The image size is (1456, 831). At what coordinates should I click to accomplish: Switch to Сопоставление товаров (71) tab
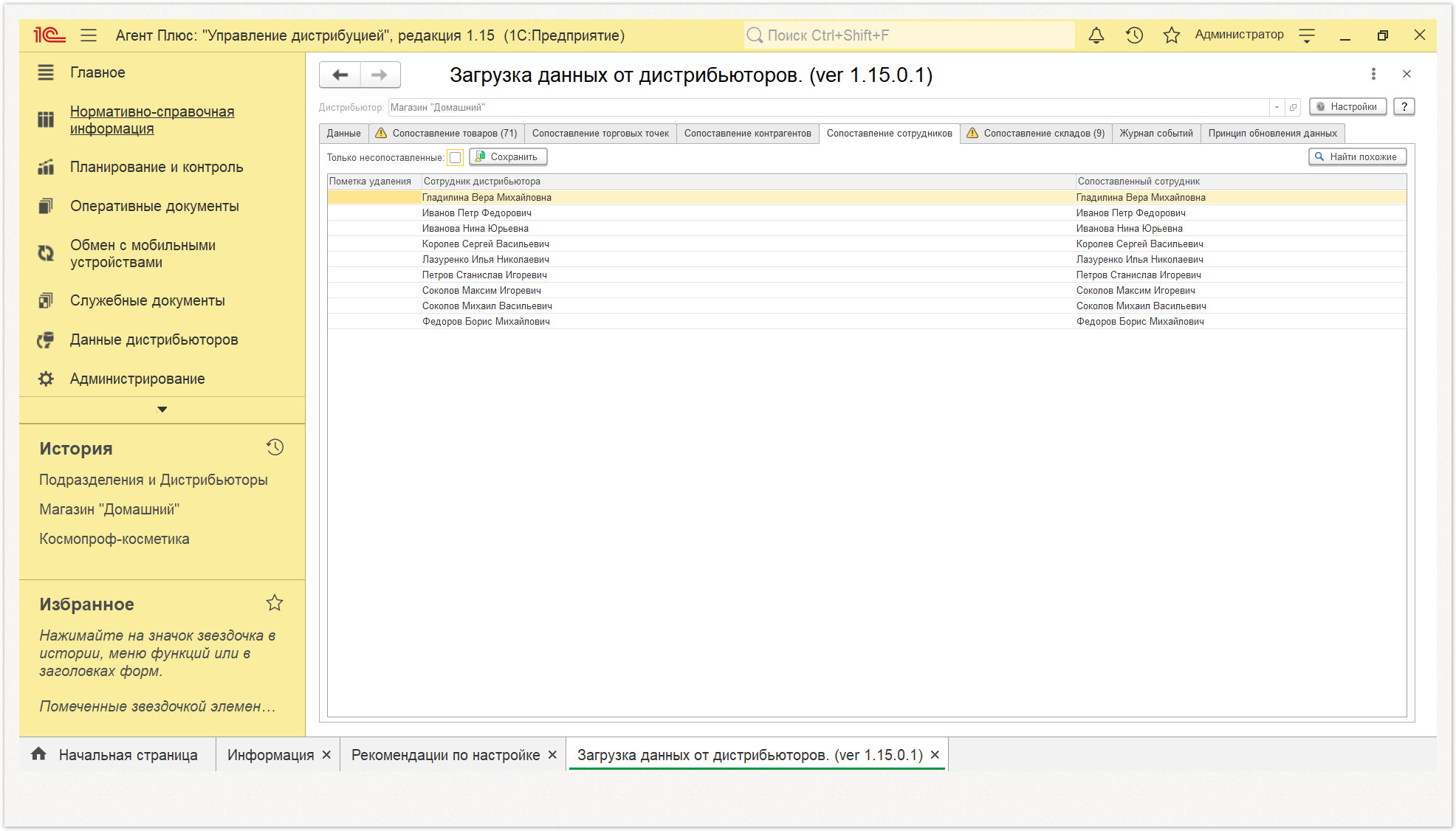coord(447,134)
